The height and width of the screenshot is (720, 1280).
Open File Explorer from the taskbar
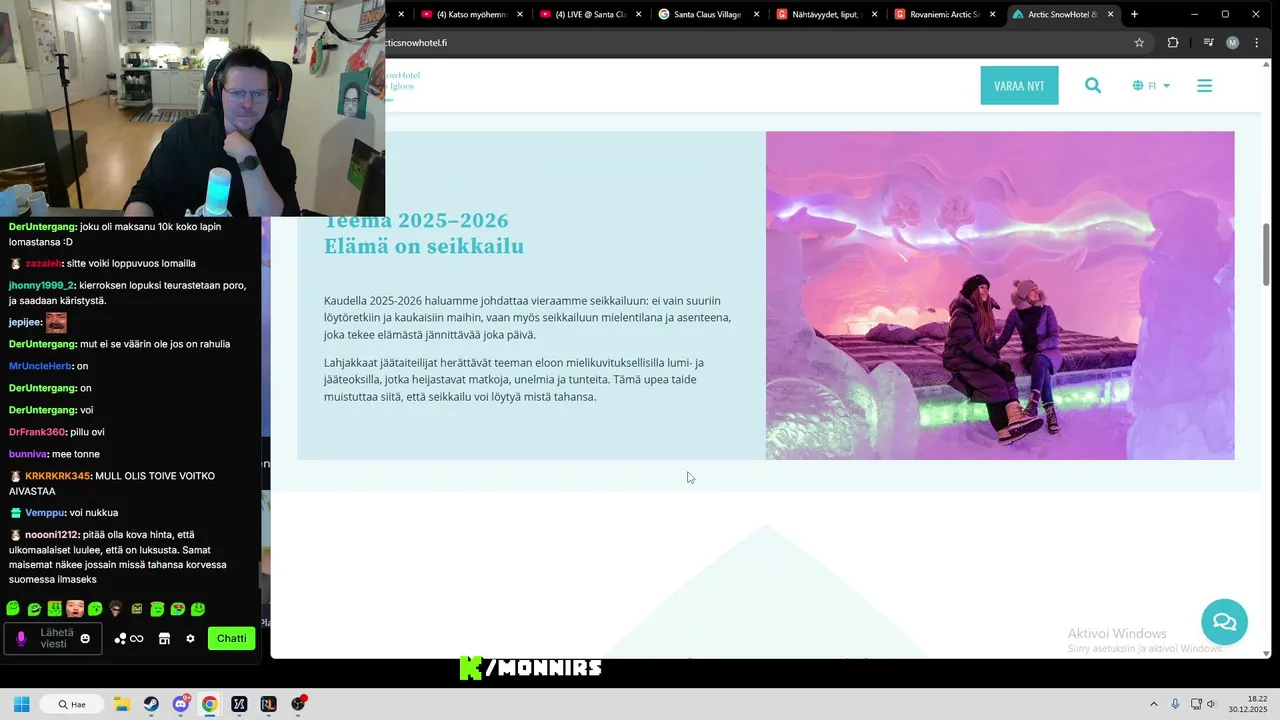pyautogui.click(x=121, y=704)
